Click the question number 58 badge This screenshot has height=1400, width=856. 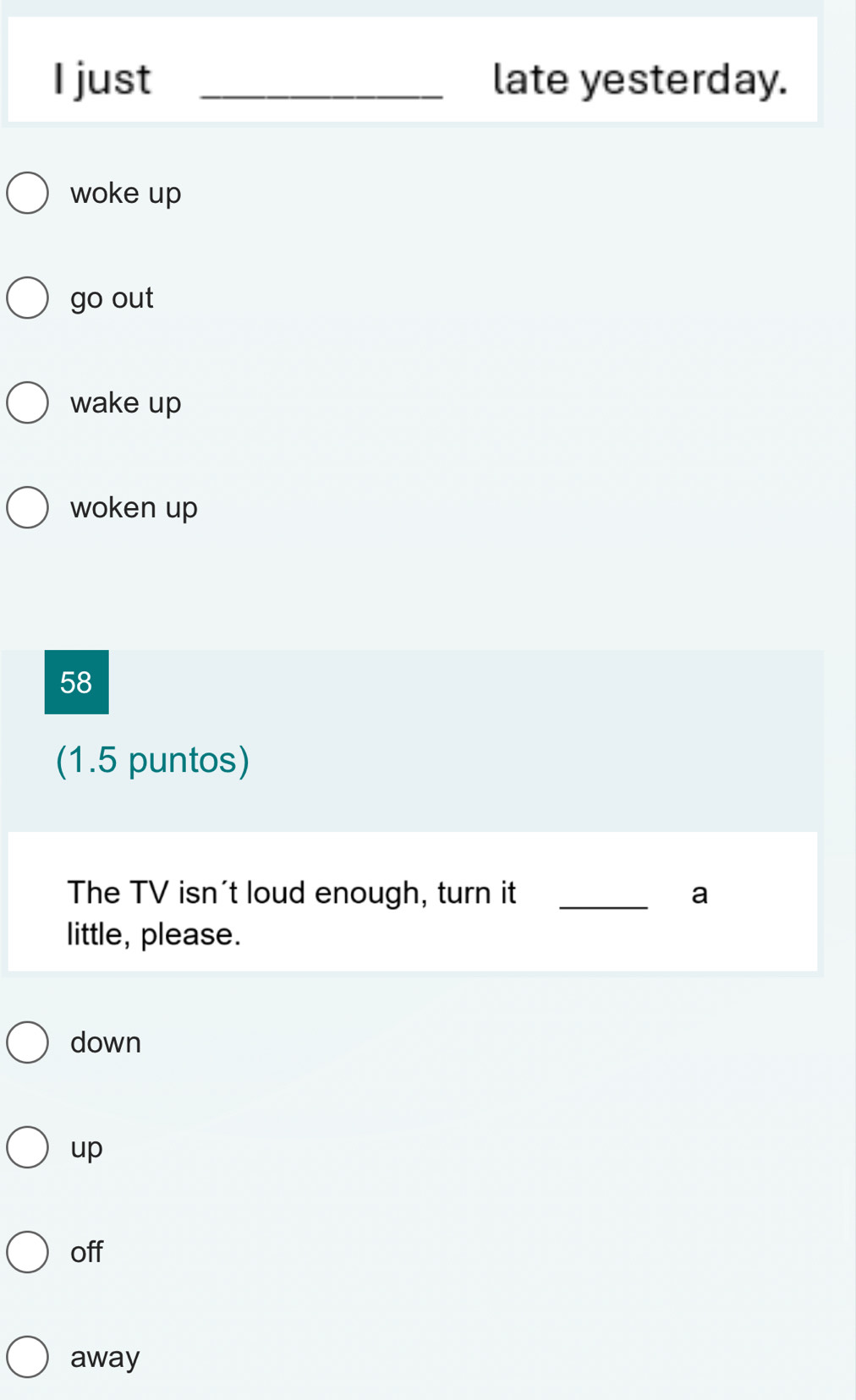pyautogui.click(x=76, y=682)
